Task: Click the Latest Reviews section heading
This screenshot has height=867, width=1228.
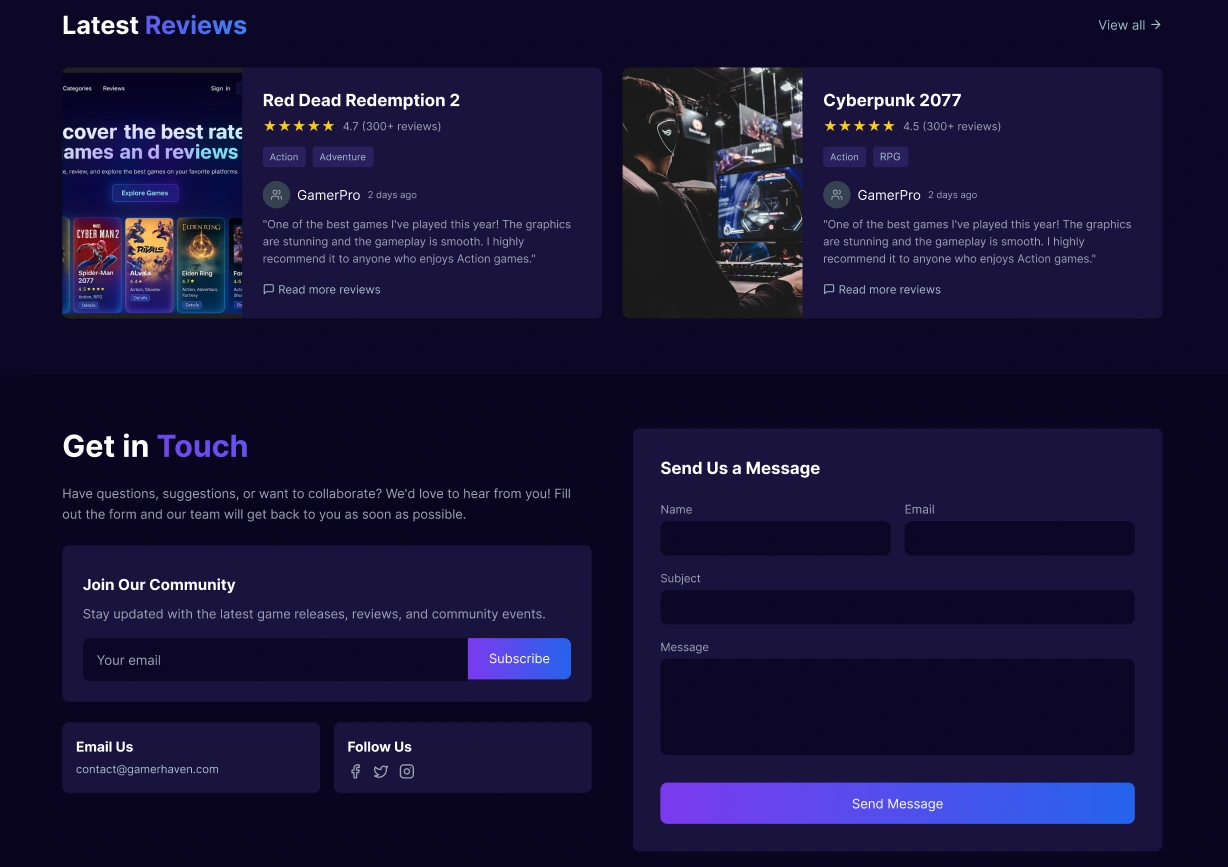Action: click(x=154, y=25)
